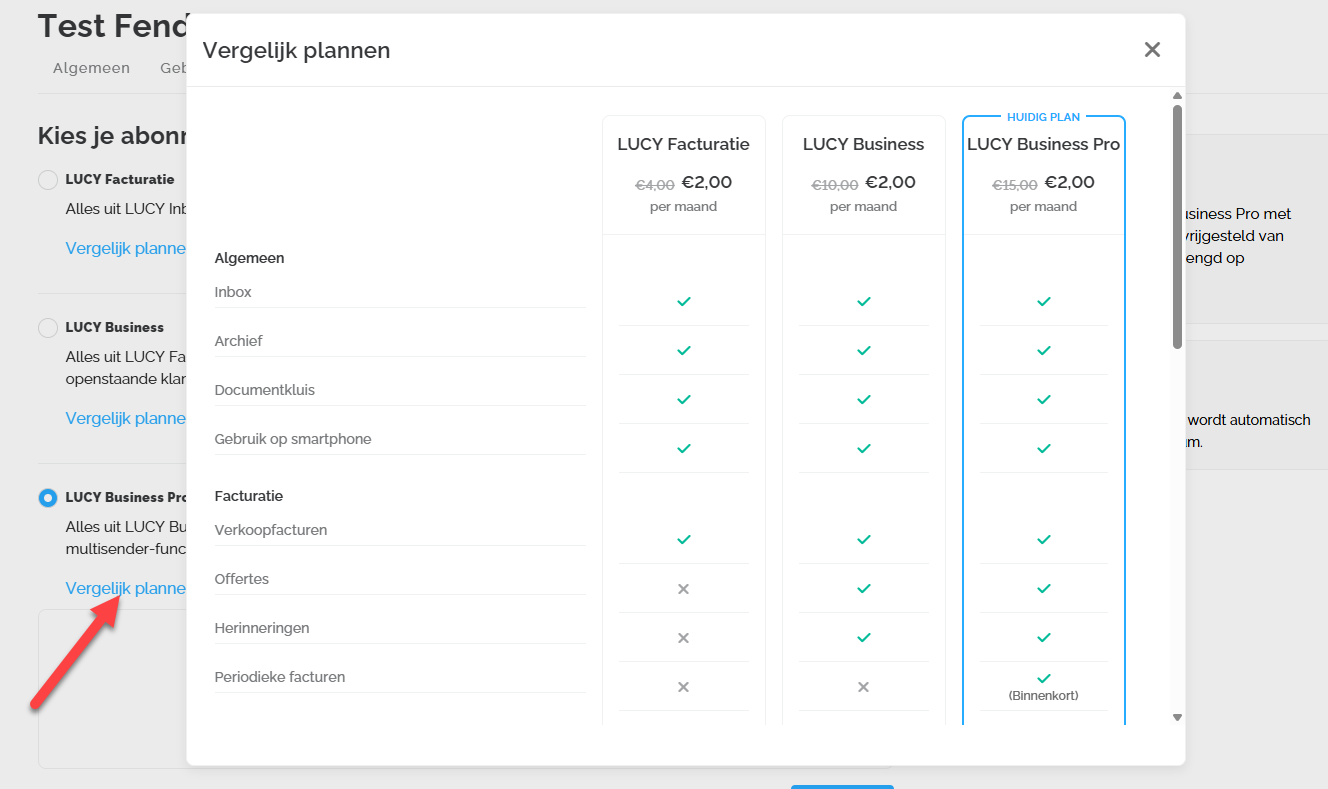Click the HUIDIG PLAN badge

click(1044, 117)
